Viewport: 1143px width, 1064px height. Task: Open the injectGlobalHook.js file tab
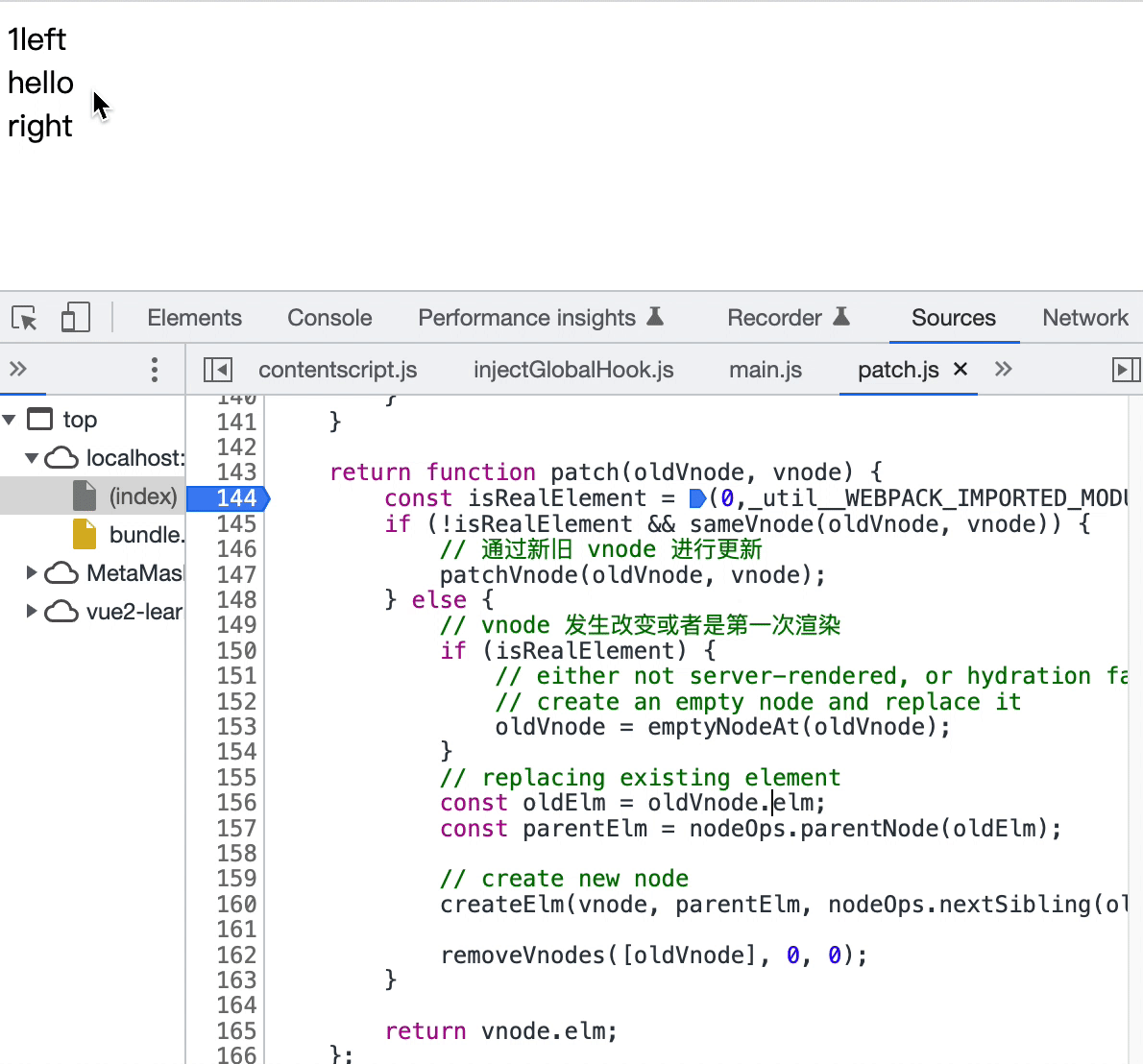tap(573, 370)
